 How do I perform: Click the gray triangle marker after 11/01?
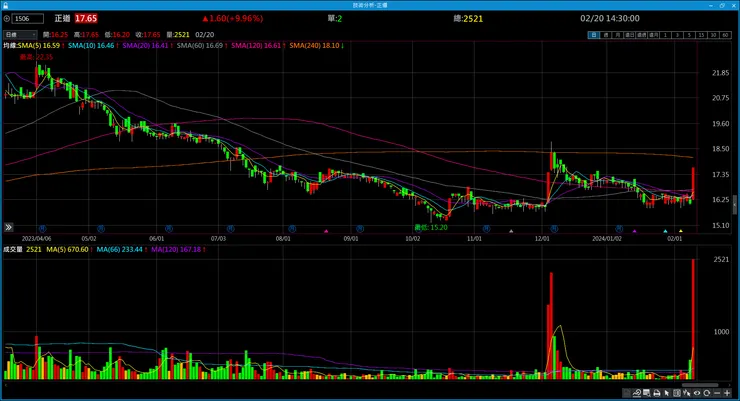coord(511,231)
